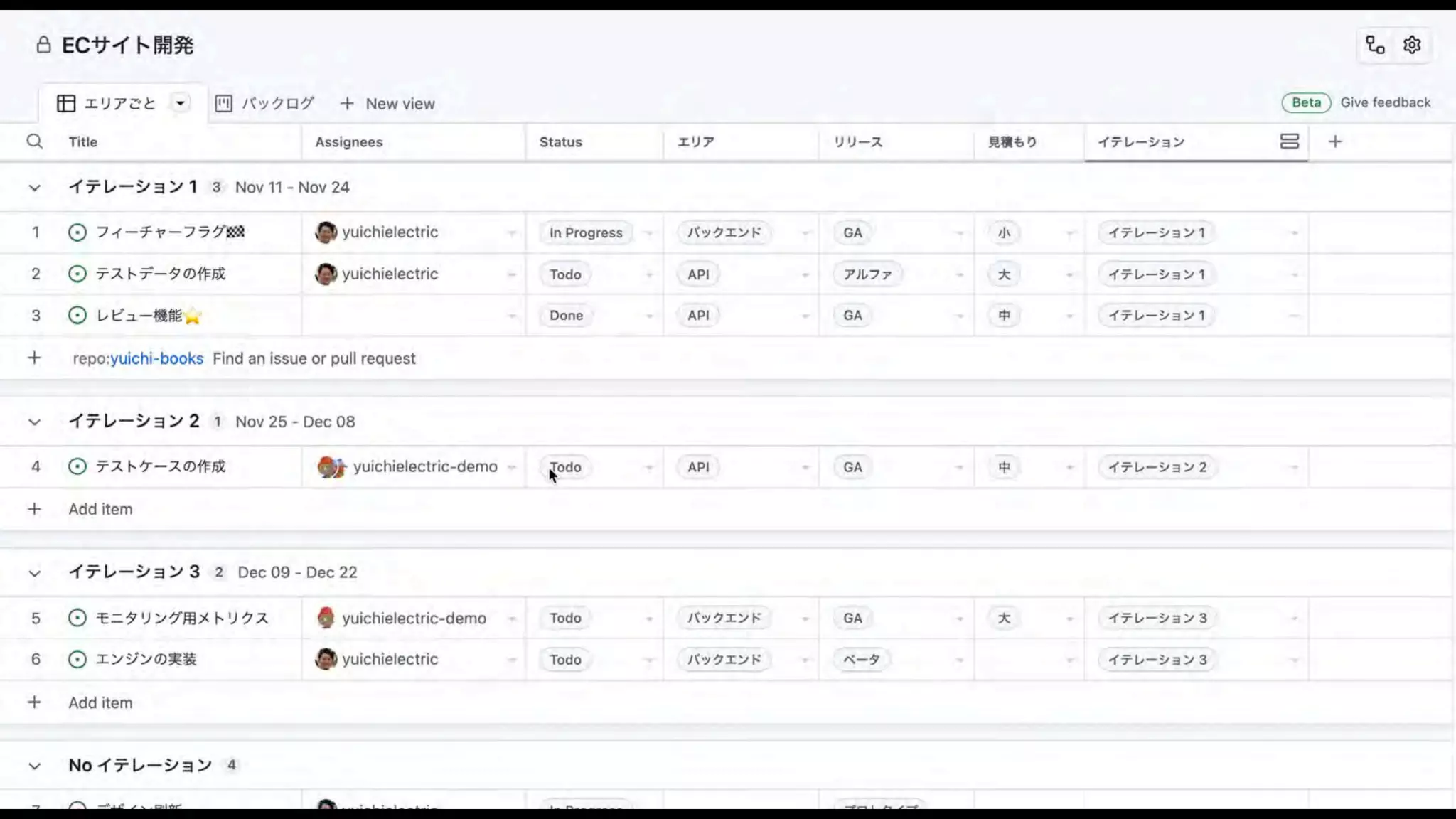This screenshot has width=1456, height=819.
Task: Click open issue icon for エンジンの実装
Action: pos(77,660)
